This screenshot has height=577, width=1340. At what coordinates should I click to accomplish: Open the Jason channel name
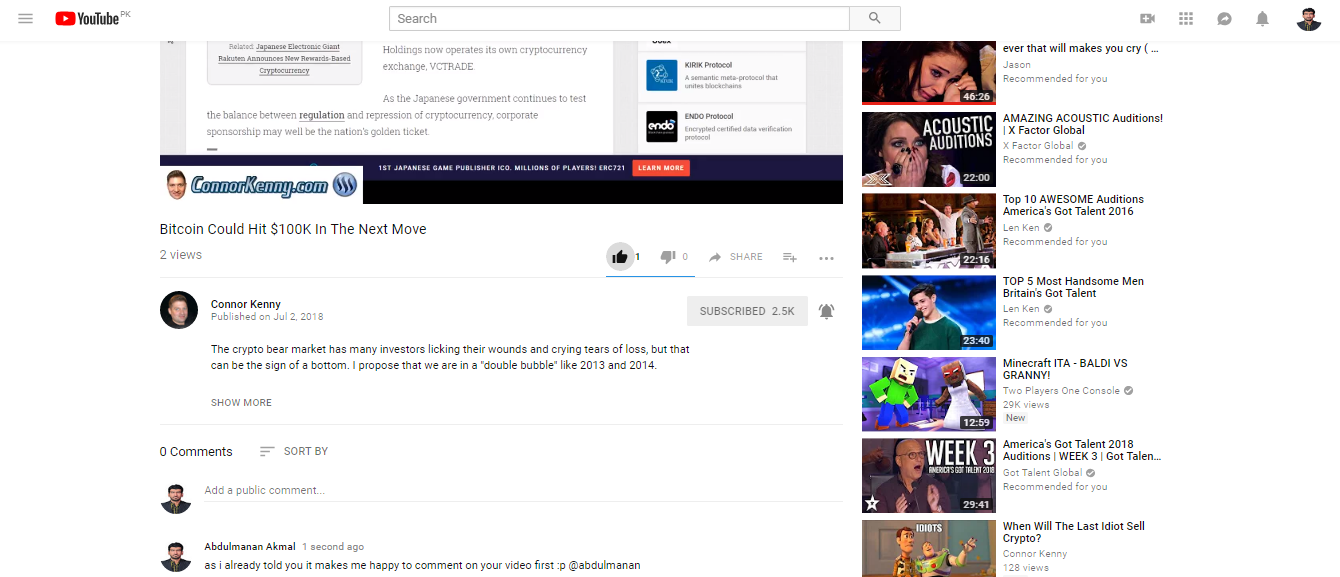1016,64
